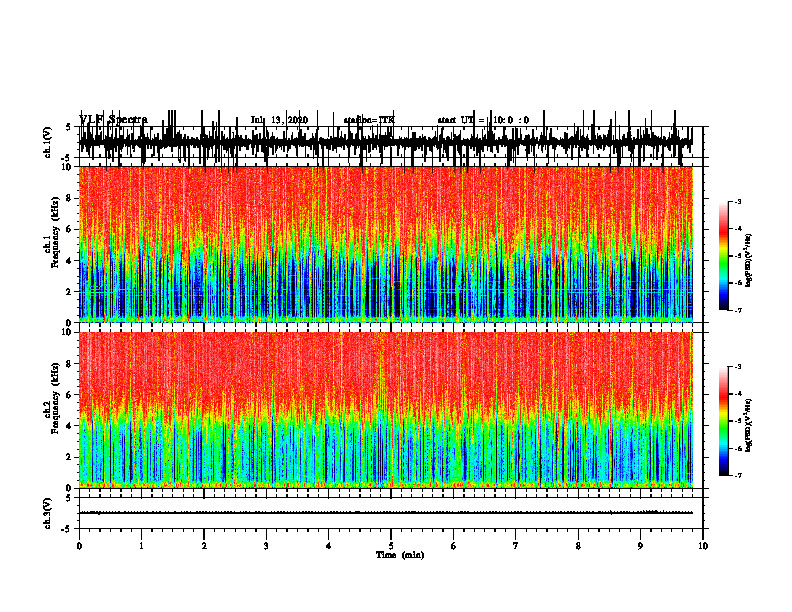
Task: Click the ch.2 color bar log(PSD) unit label
Action: (749, 425)
